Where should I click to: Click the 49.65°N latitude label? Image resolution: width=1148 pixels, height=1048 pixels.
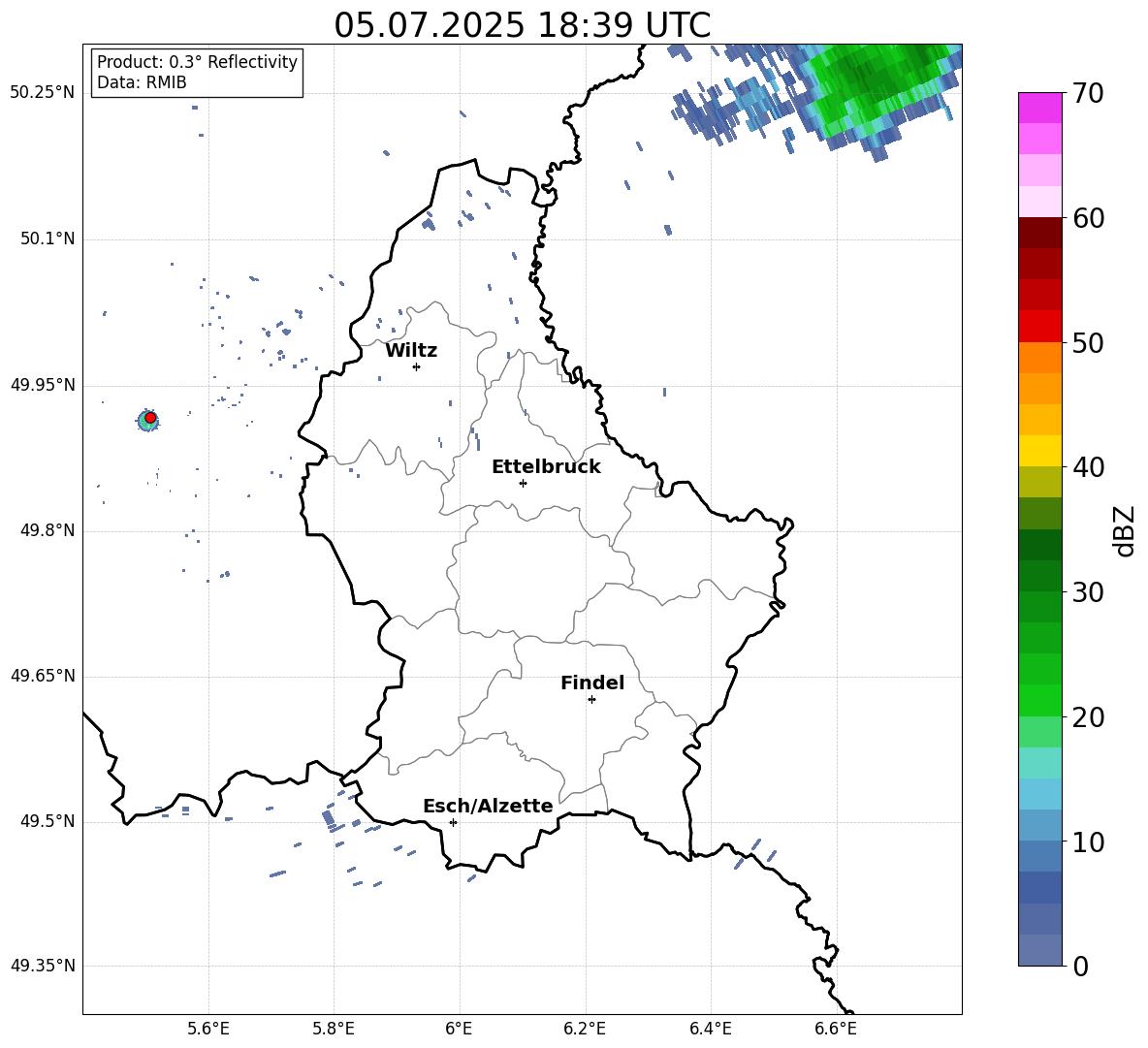pyautogui.click(x=43, y=676)
